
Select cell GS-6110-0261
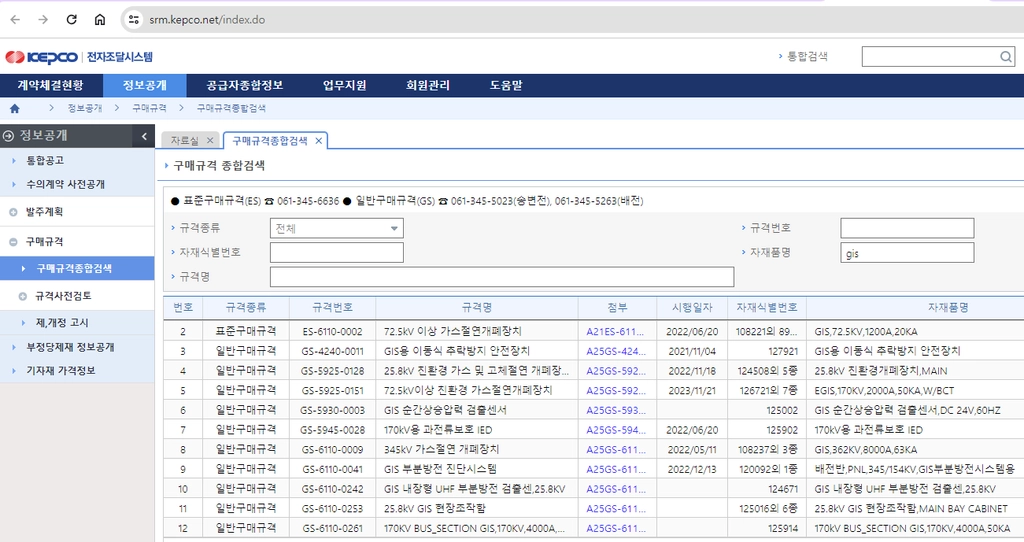(332, 528)
